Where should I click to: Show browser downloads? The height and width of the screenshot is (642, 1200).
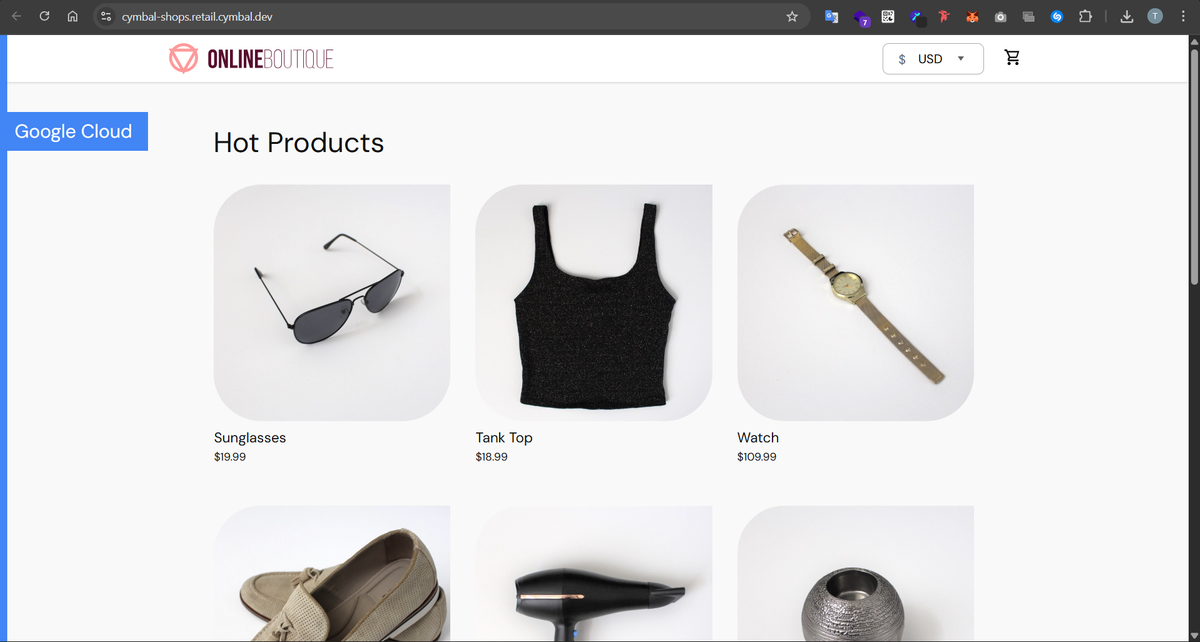(1127, 16)
